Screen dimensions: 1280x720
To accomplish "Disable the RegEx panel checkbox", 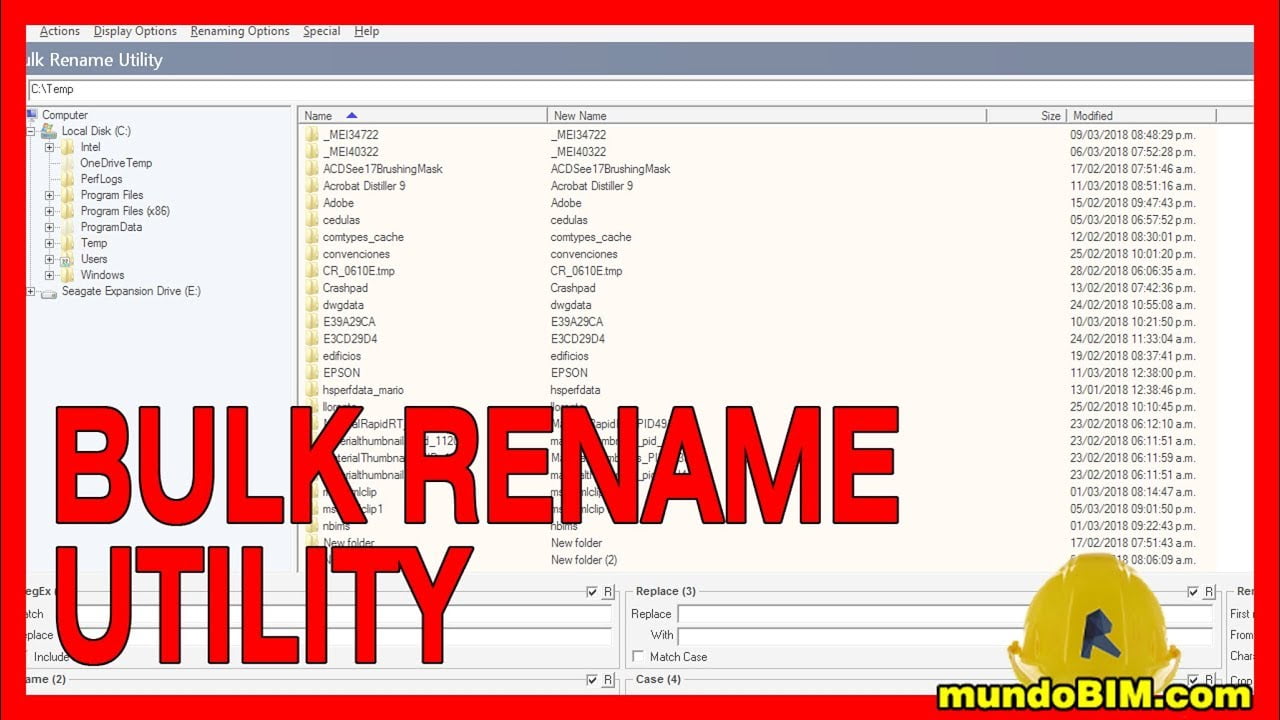I will (x=592, y=592).
